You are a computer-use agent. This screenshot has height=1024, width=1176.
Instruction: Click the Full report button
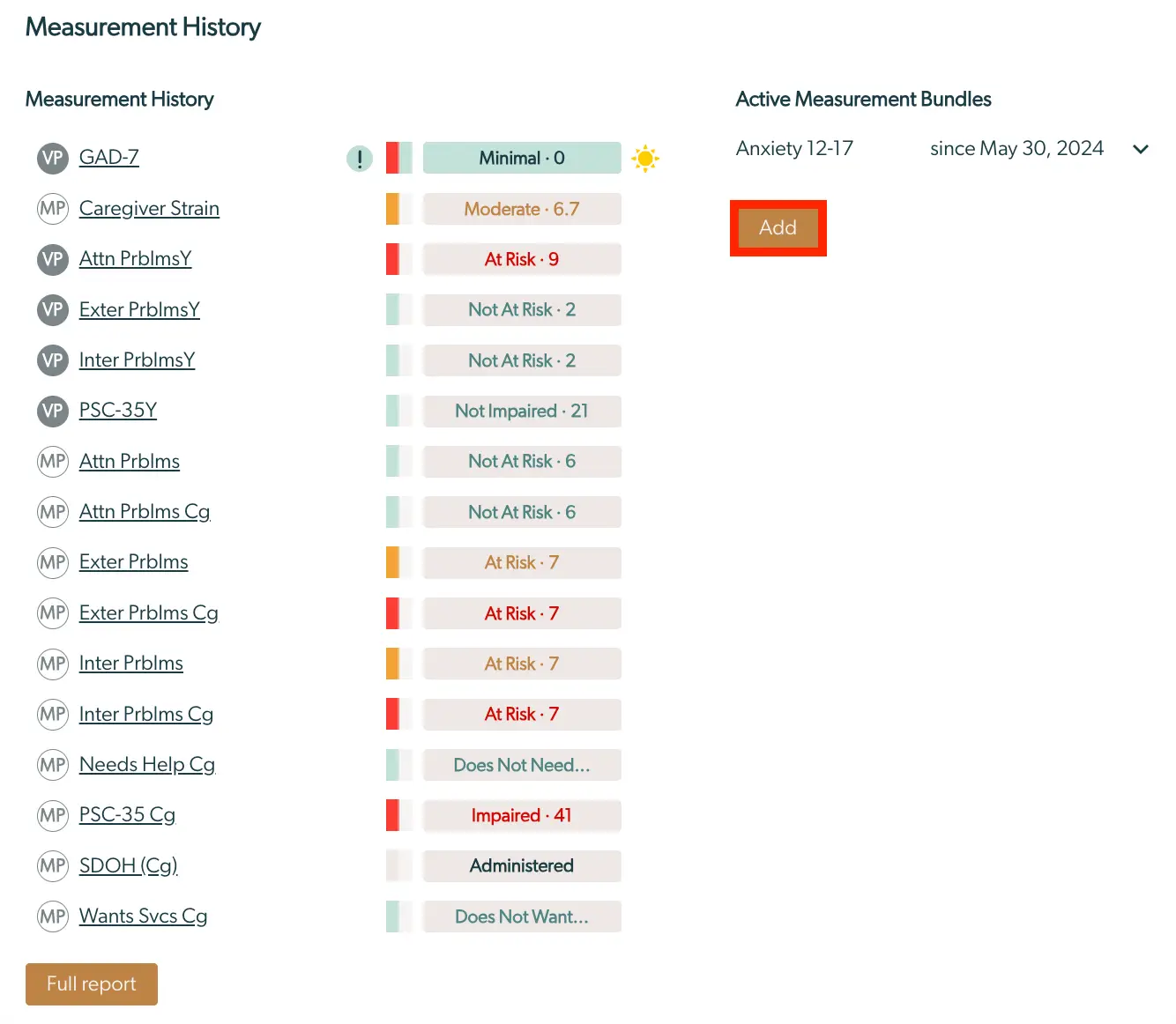coord(91,984)
